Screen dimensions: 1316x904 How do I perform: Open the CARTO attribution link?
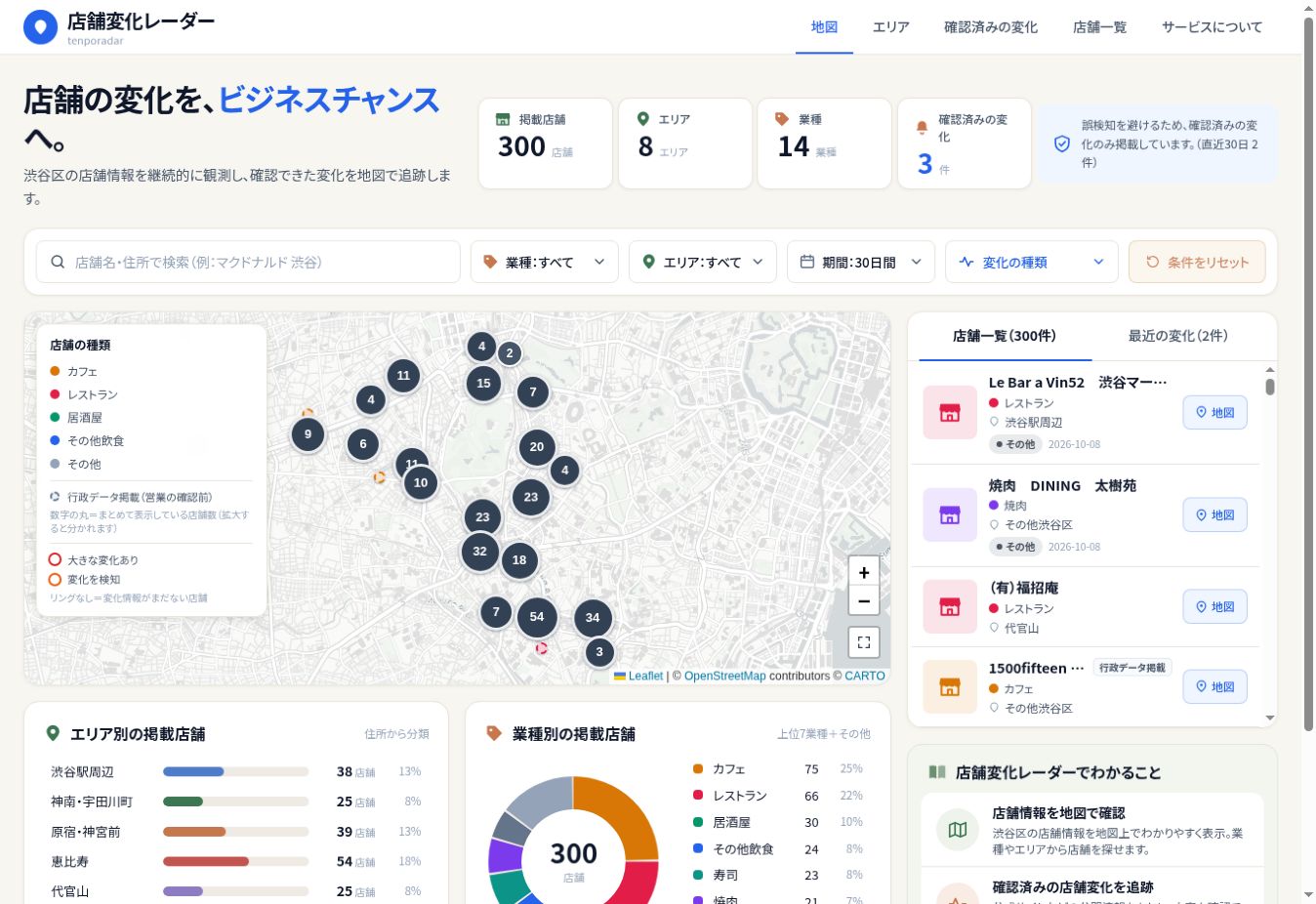(x=865, y=676)
